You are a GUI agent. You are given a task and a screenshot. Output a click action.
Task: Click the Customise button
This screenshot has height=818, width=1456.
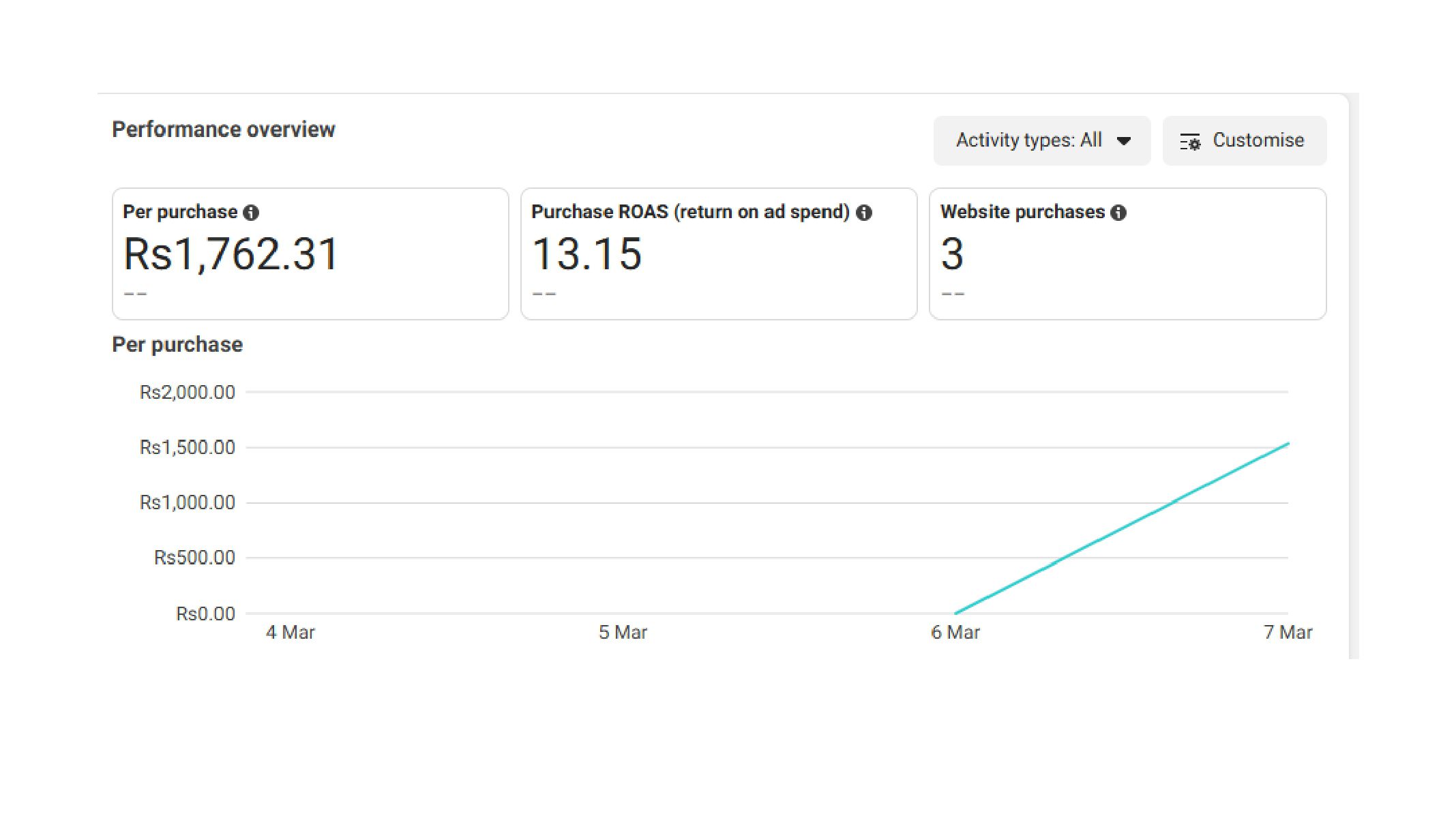coord(1244,140)
